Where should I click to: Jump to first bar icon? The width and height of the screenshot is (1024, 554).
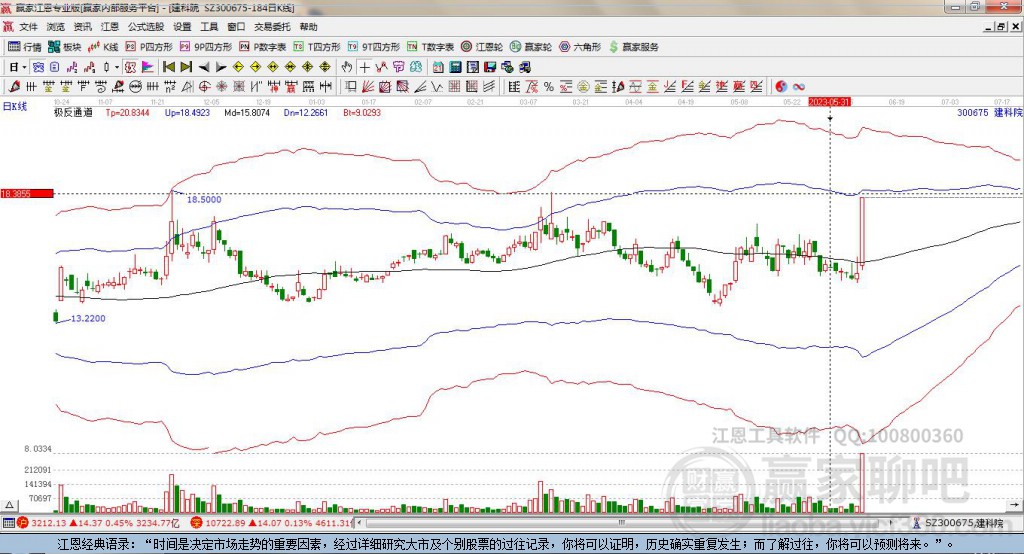(x=168, y=67)
